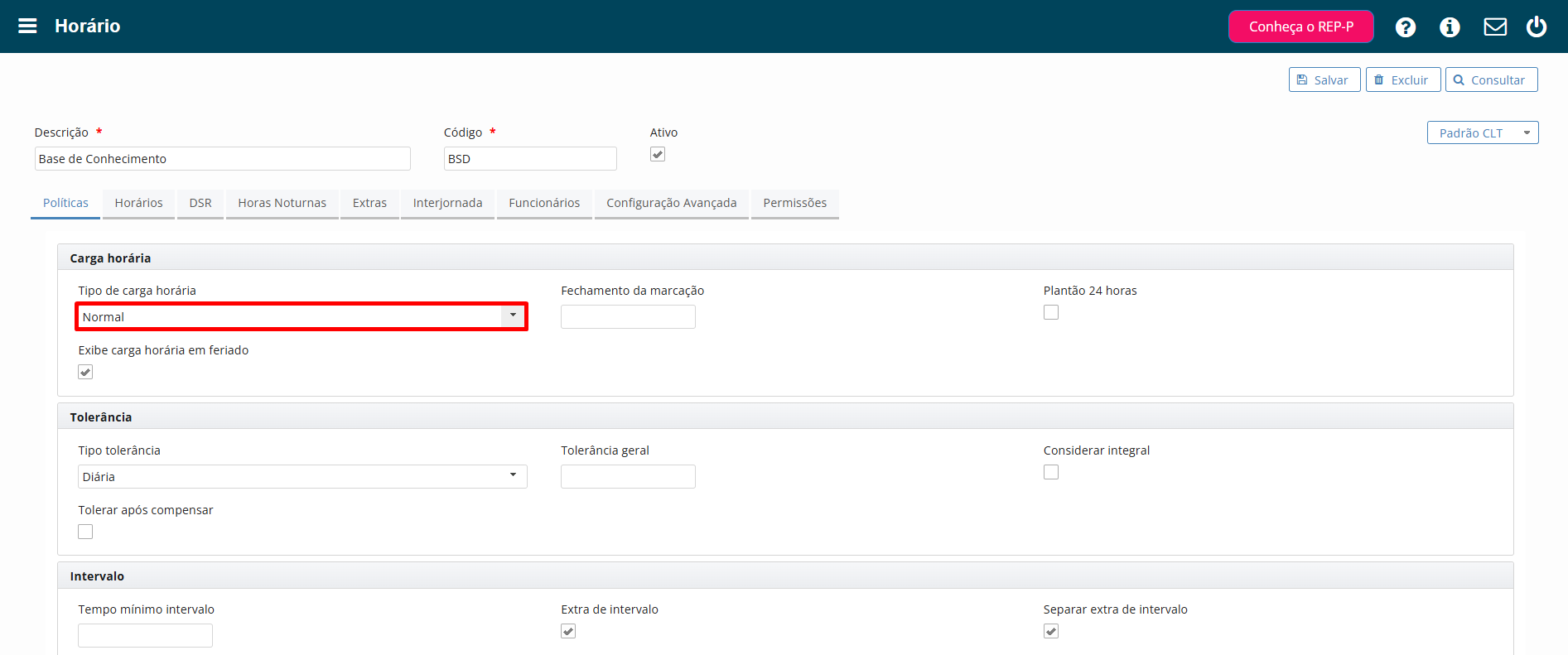Click the Descrição input field
Viewport: 1568px width, 655px height.
[223, 159]
